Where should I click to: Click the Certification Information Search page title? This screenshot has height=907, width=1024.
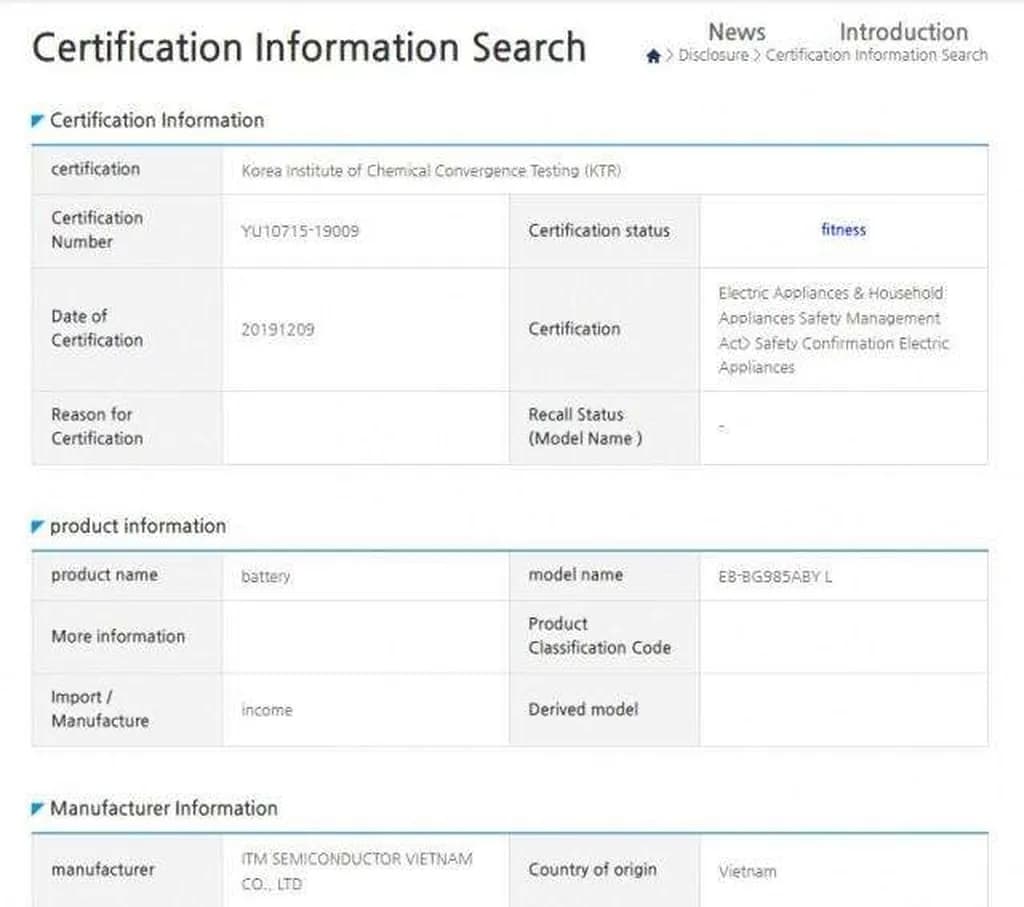point(308,48)
